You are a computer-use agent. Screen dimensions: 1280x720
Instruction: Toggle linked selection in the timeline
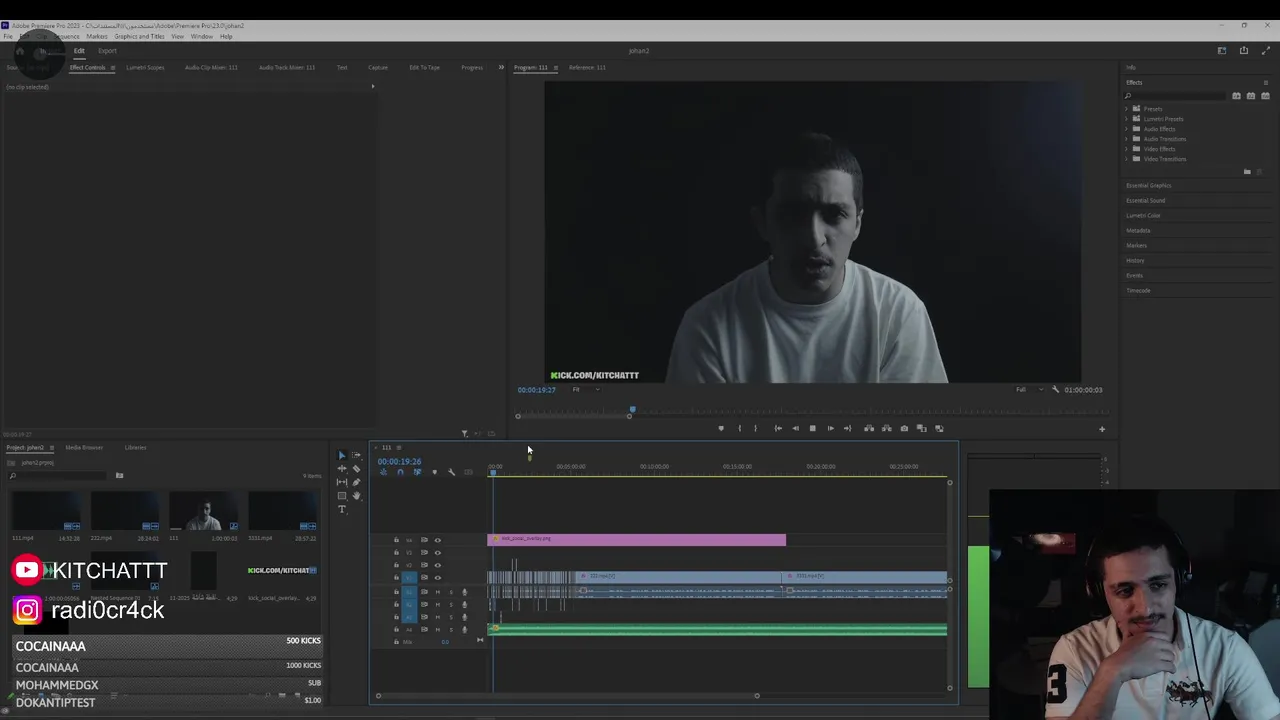tap(417, 472)
